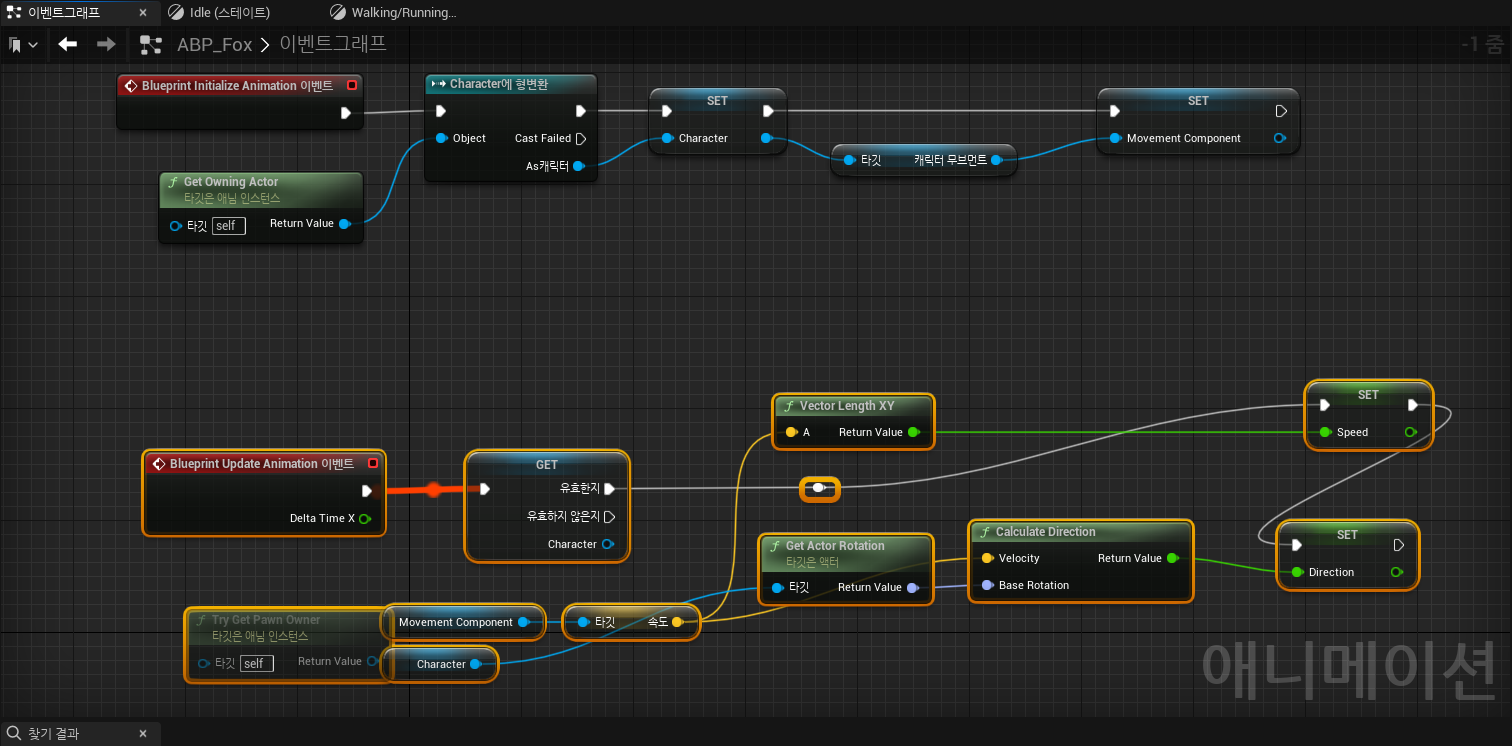Click the red breakpoint dot on the orange wire
The image size is (1512, 746).
pyautogui.click(x=433, y=489)
